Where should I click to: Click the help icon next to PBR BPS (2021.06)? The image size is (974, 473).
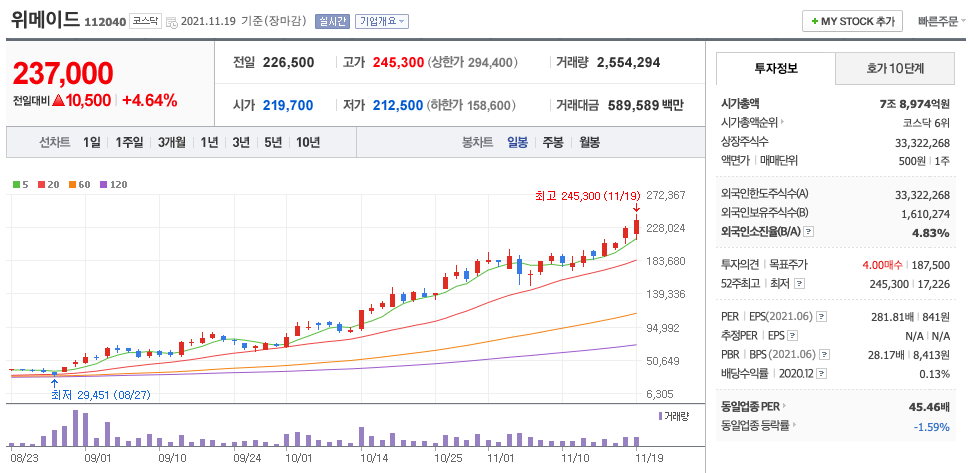(824, 355)
